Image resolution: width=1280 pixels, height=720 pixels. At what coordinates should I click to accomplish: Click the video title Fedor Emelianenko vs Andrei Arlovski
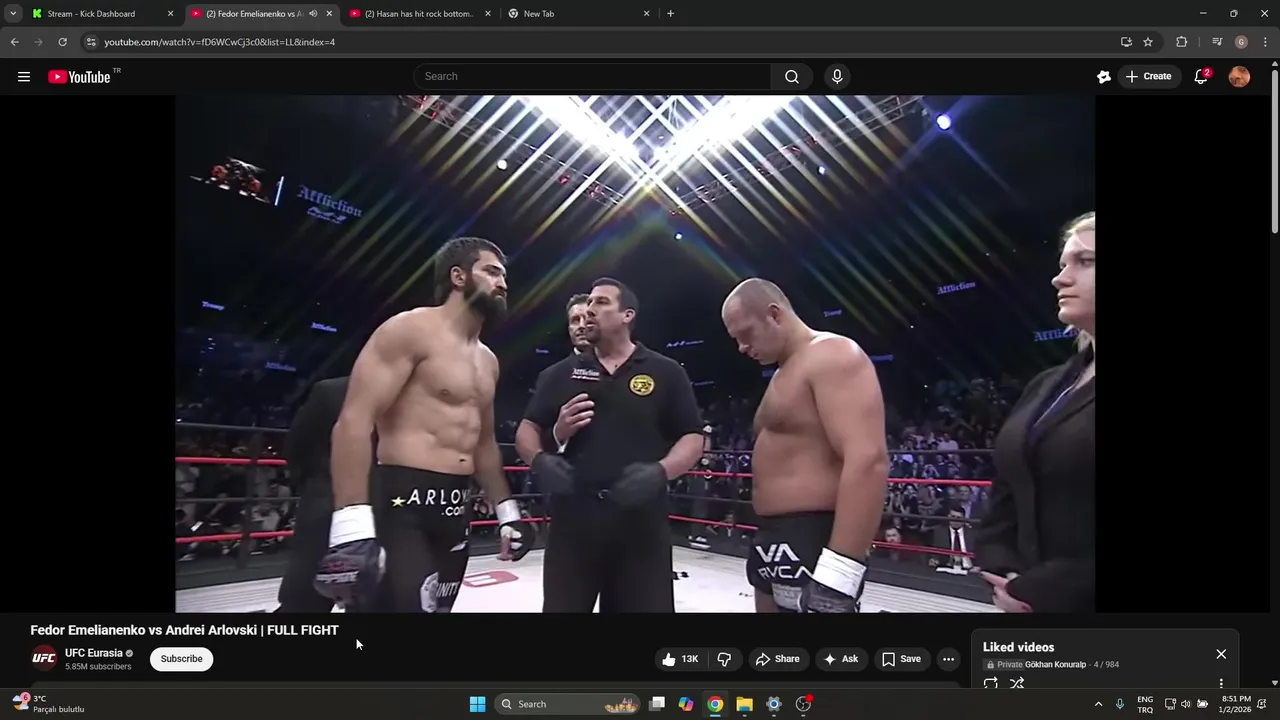(x=184, y=630)
